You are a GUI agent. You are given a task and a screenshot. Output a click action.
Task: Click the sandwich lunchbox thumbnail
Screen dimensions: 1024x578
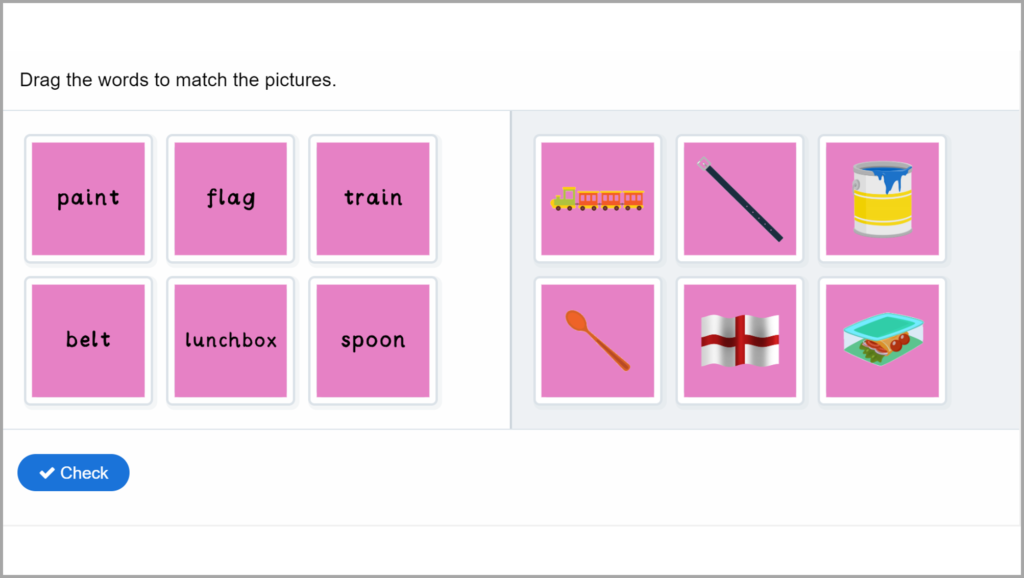click(881, 340)
